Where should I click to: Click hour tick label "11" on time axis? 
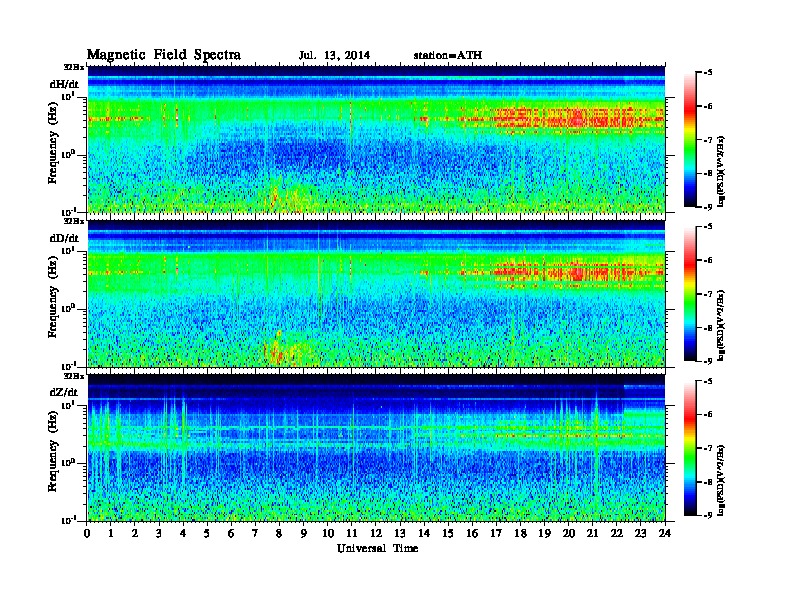(352, 533)
